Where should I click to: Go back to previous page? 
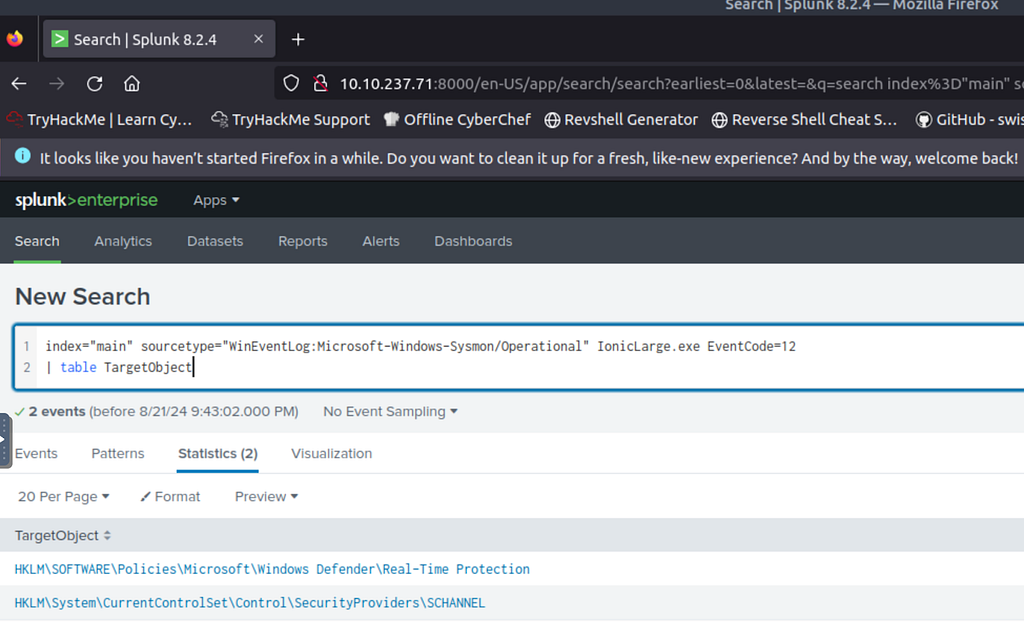click(19, 84)
